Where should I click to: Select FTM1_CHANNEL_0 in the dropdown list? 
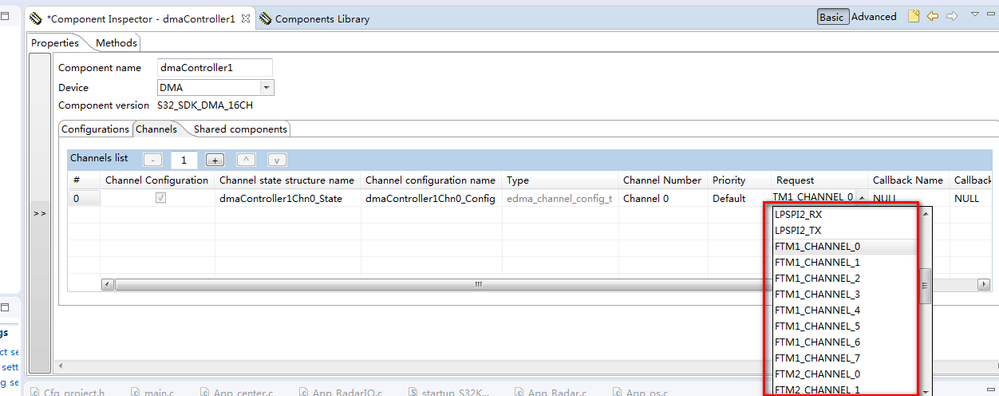coord(844,246)
